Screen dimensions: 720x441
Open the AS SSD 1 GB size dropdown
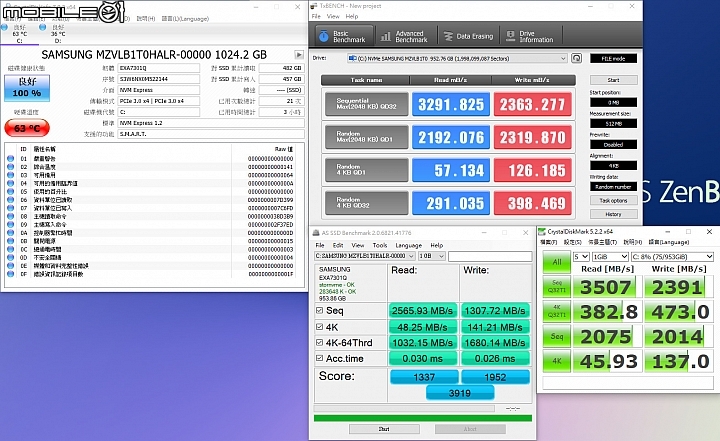pyautogui.click(x=432, y=256)
